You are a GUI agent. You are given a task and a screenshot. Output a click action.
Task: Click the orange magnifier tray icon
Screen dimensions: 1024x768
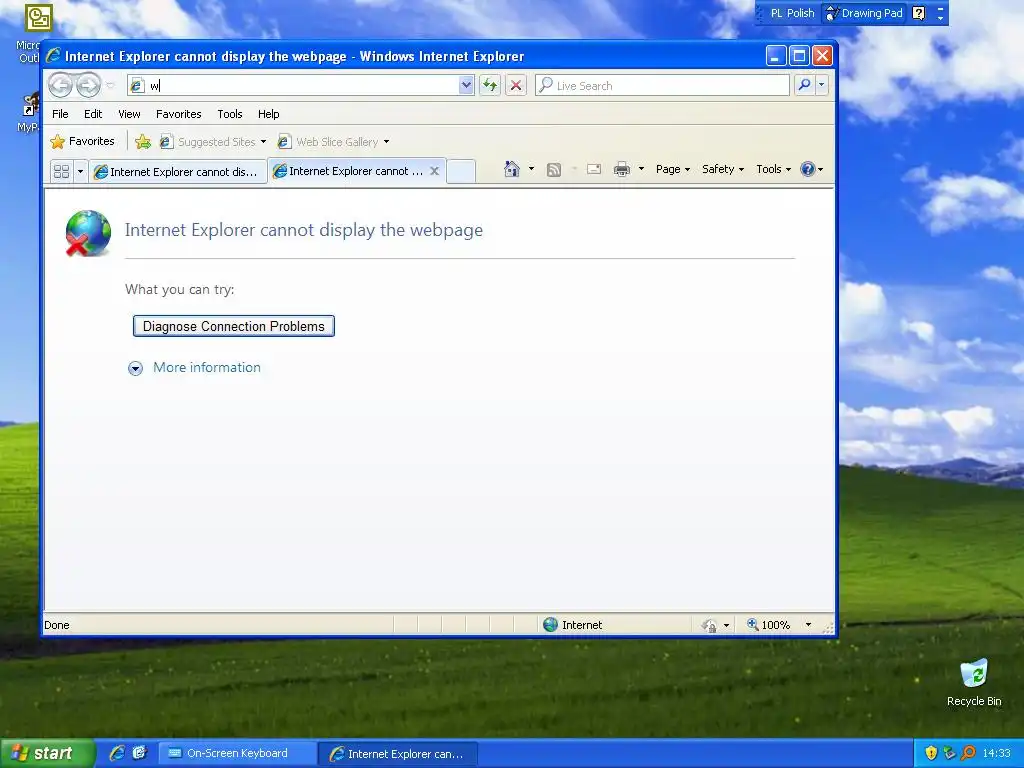[x=968, y=753]
